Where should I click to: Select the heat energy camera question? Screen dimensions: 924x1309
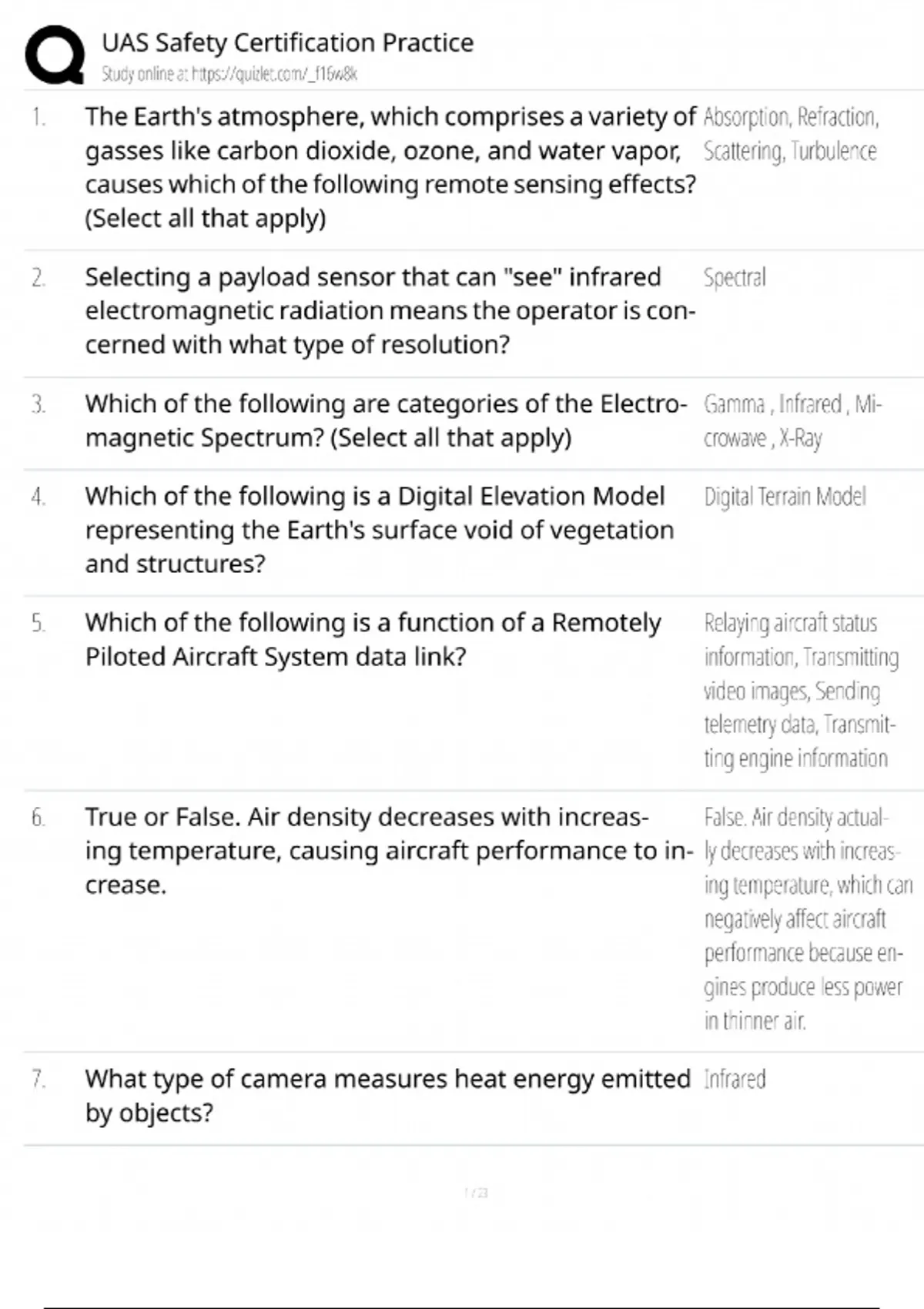[387, 1095]
